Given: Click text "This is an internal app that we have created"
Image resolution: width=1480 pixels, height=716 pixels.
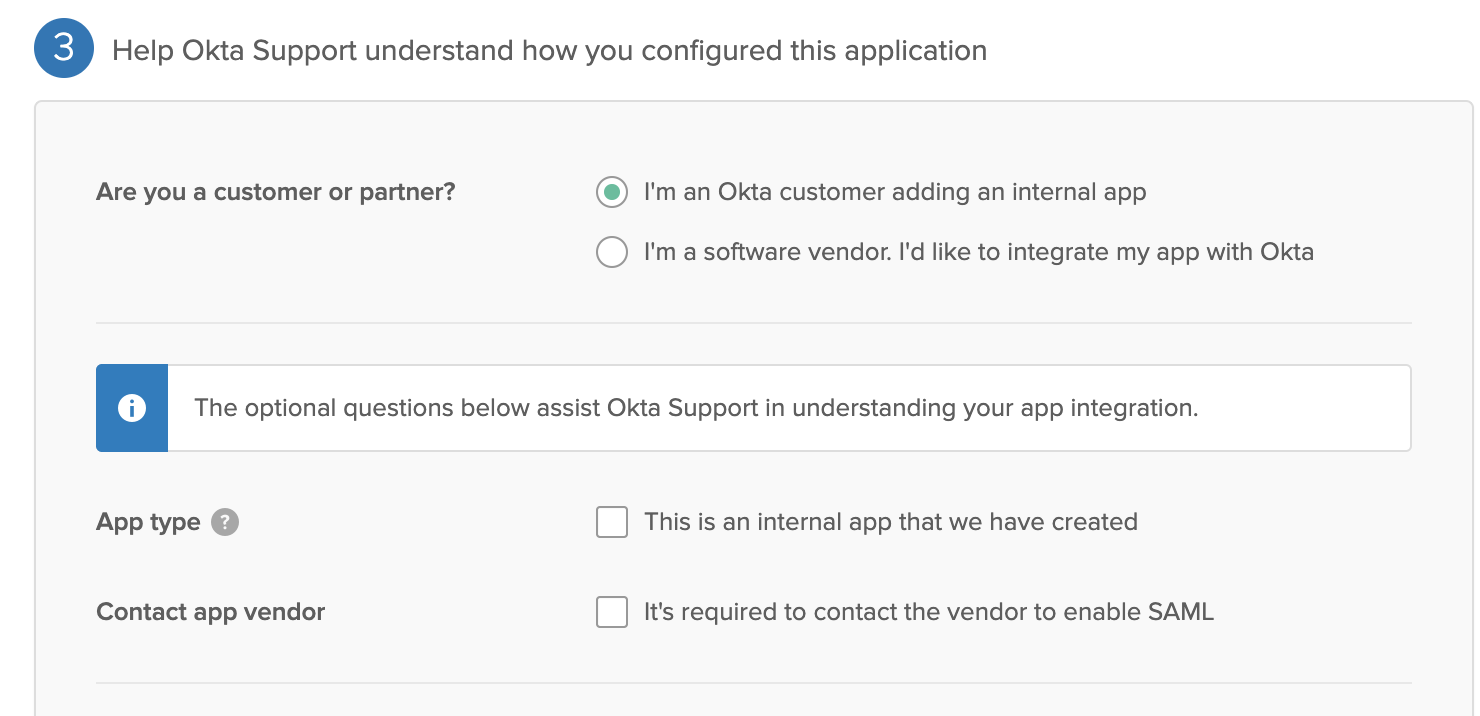Looking at the screenshot, I should pos(891,522).
